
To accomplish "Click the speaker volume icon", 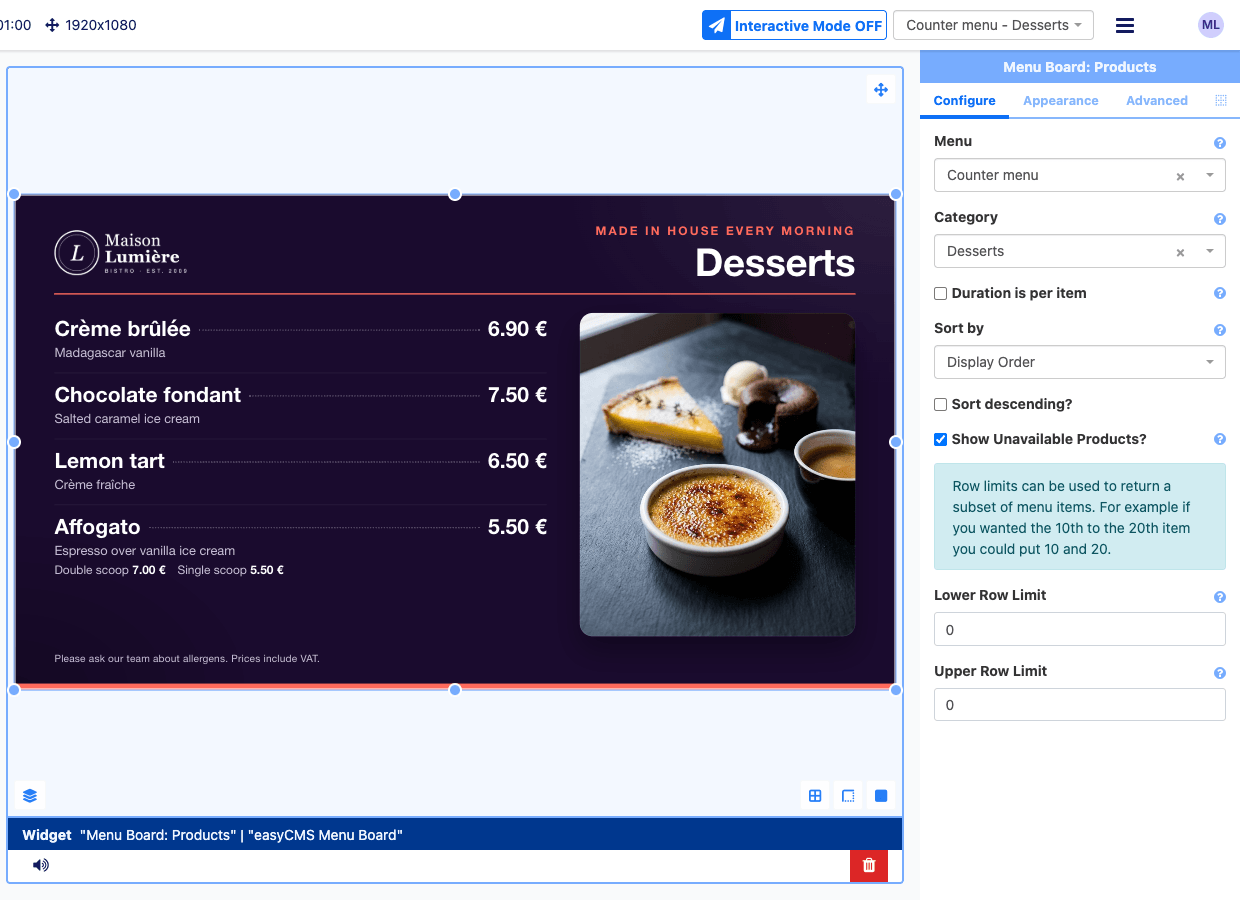I will tap(41, 865).
